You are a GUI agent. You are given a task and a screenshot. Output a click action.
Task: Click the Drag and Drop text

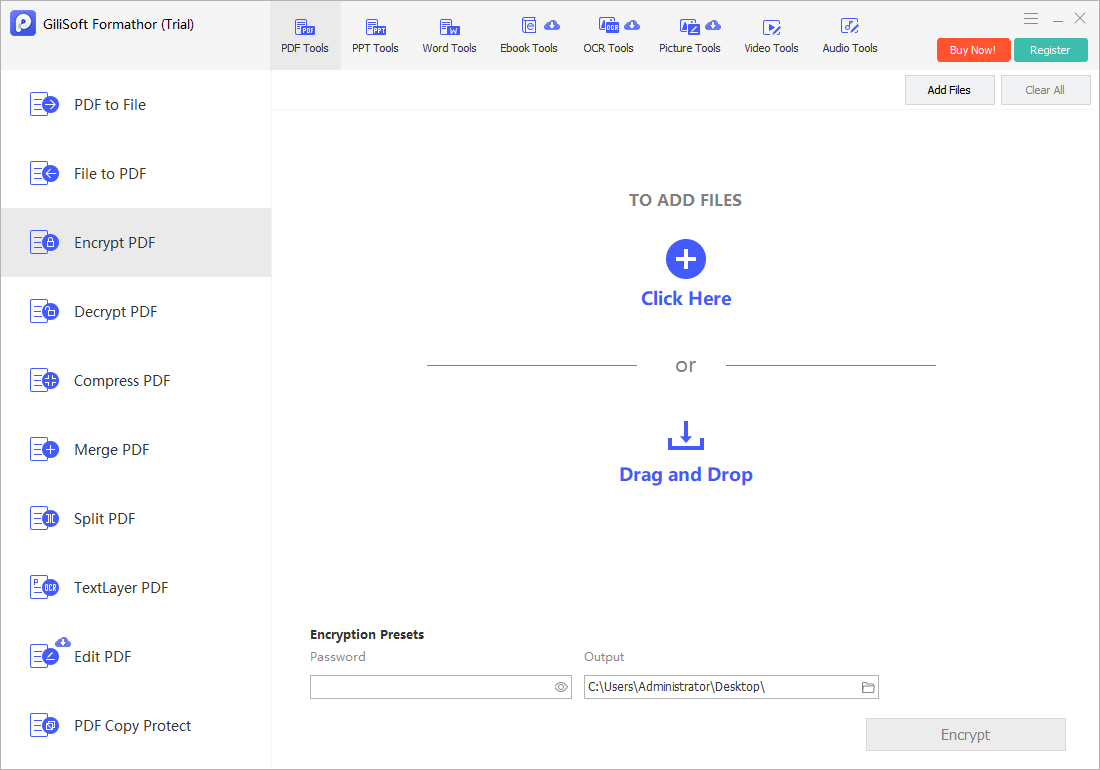[x=686, y=475]
